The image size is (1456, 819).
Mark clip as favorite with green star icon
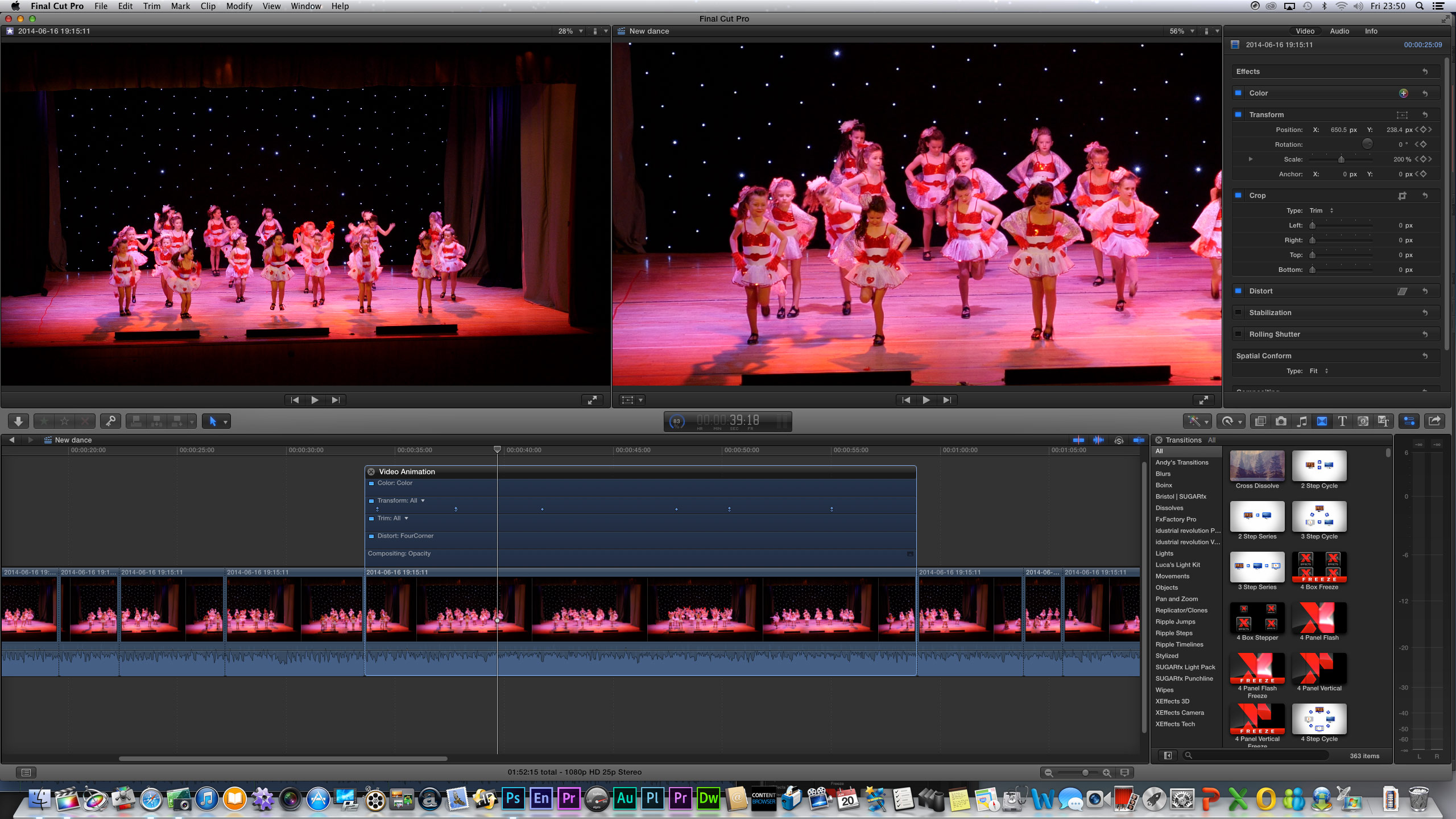point(44,421)
